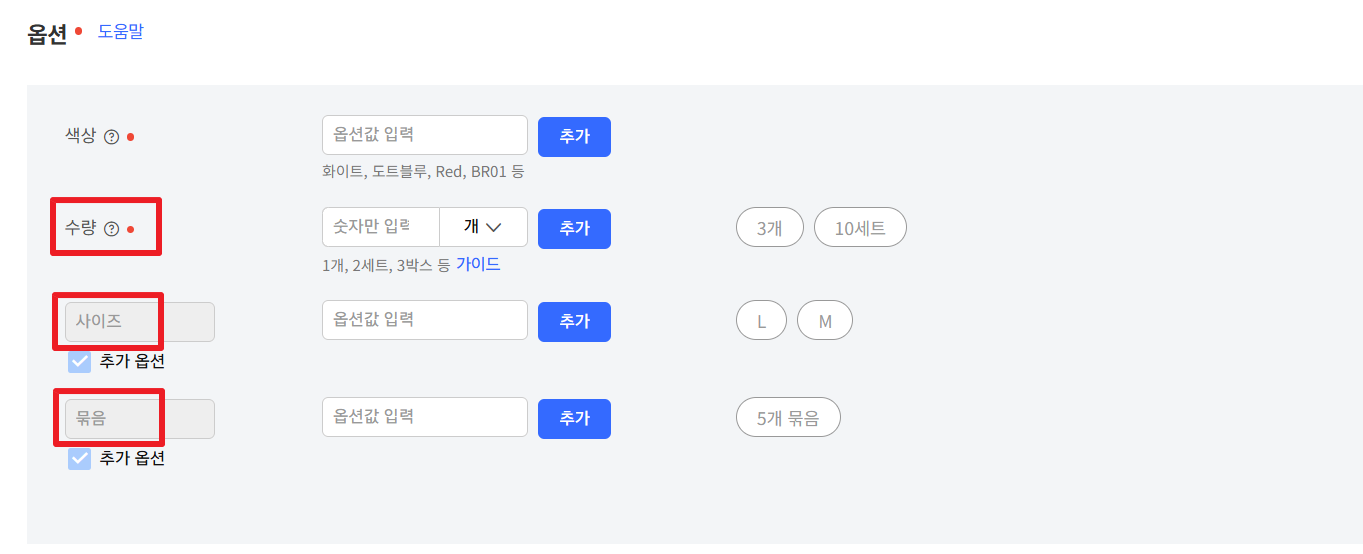Screen dimensions: 1363x554
Task: Toggle 추가 옵션 checkbox under 사이즈
Action: tap(79, 361)
